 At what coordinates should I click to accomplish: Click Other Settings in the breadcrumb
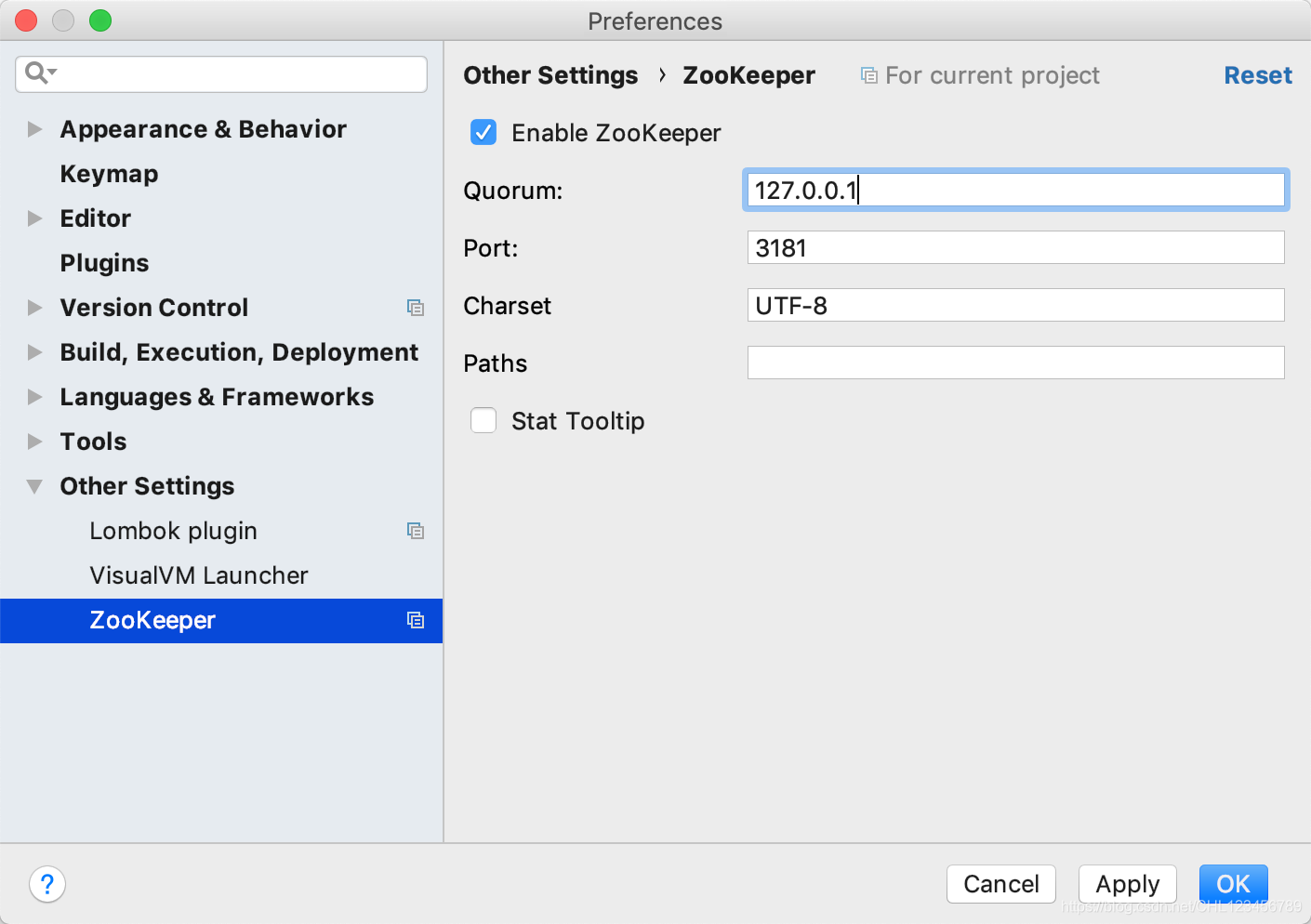pos(550,75)
